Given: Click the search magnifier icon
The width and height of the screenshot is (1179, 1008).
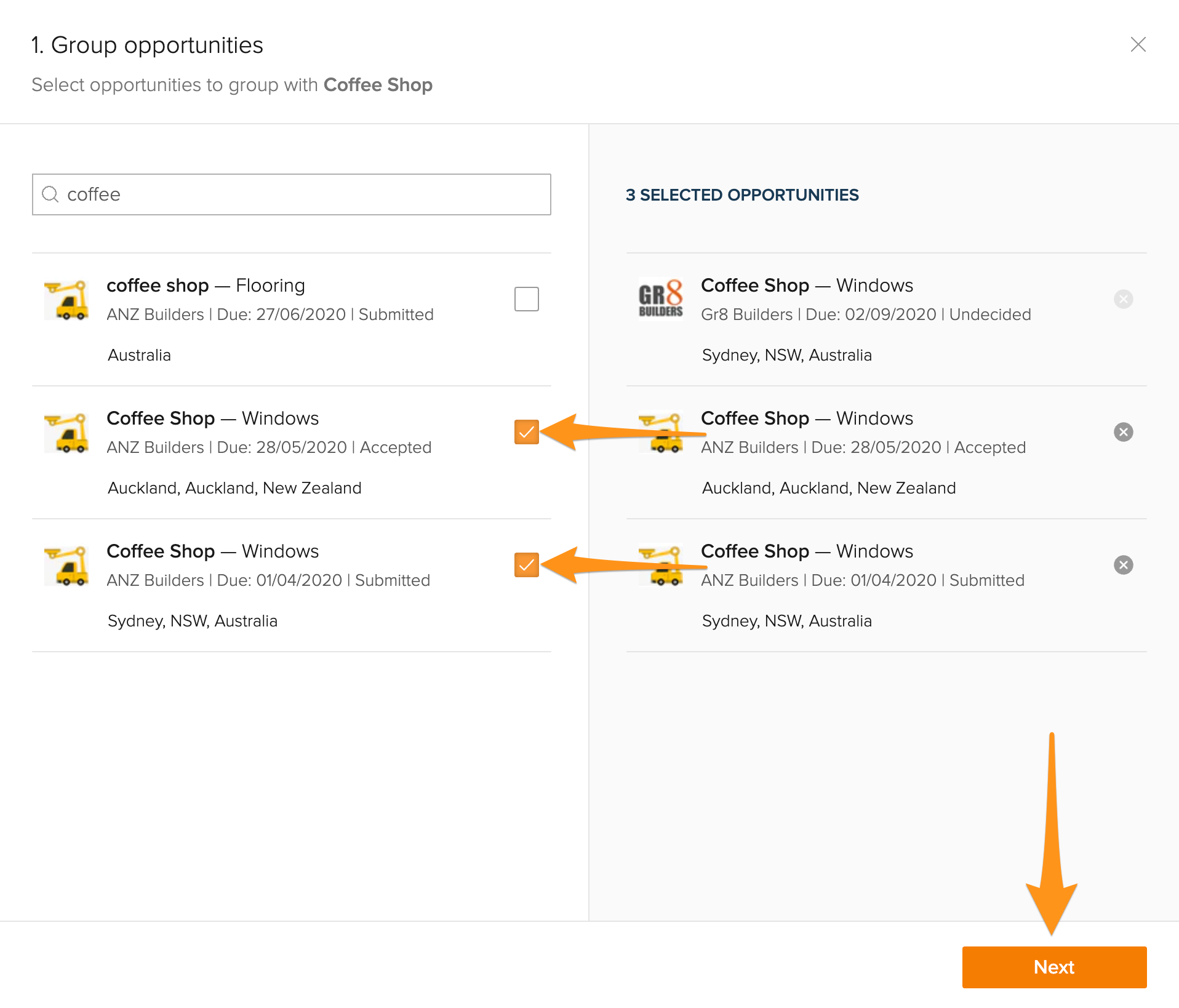Looking at the screenshot, I should [50, 194].
